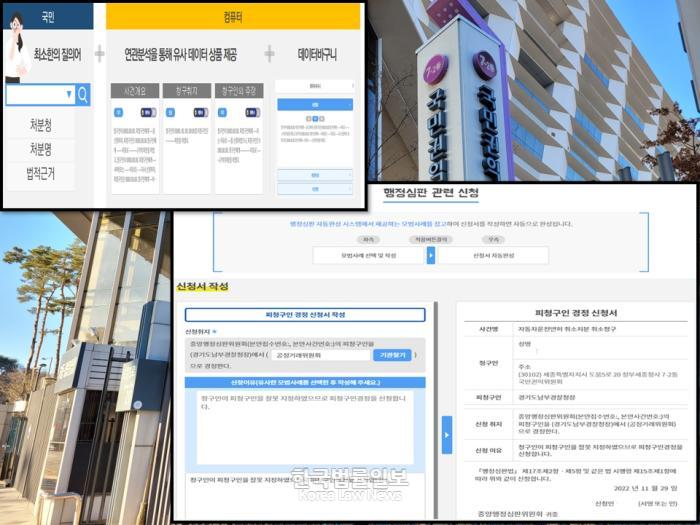Click the 피청구인 경정 신청서 preview title
700x525 pixels.
[576, 313]
